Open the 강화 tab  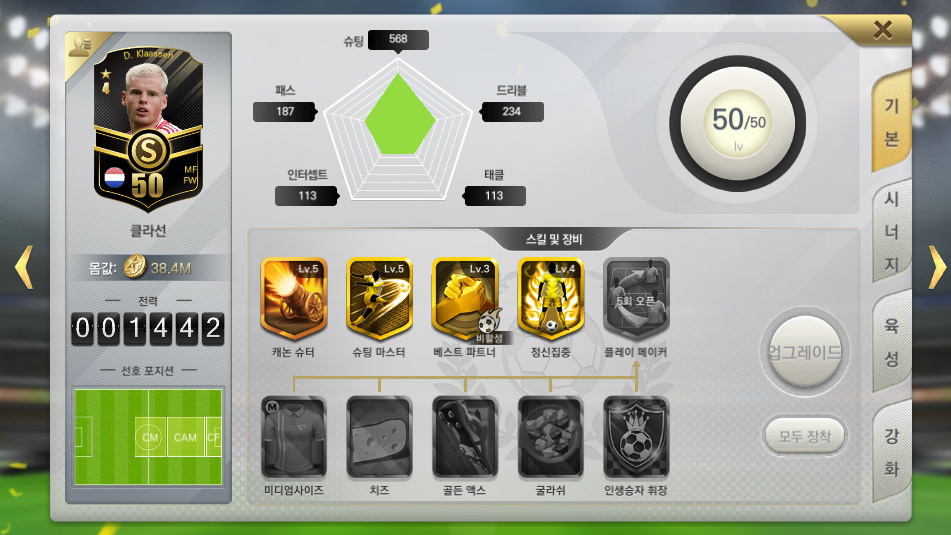click(x=891, y=452)
